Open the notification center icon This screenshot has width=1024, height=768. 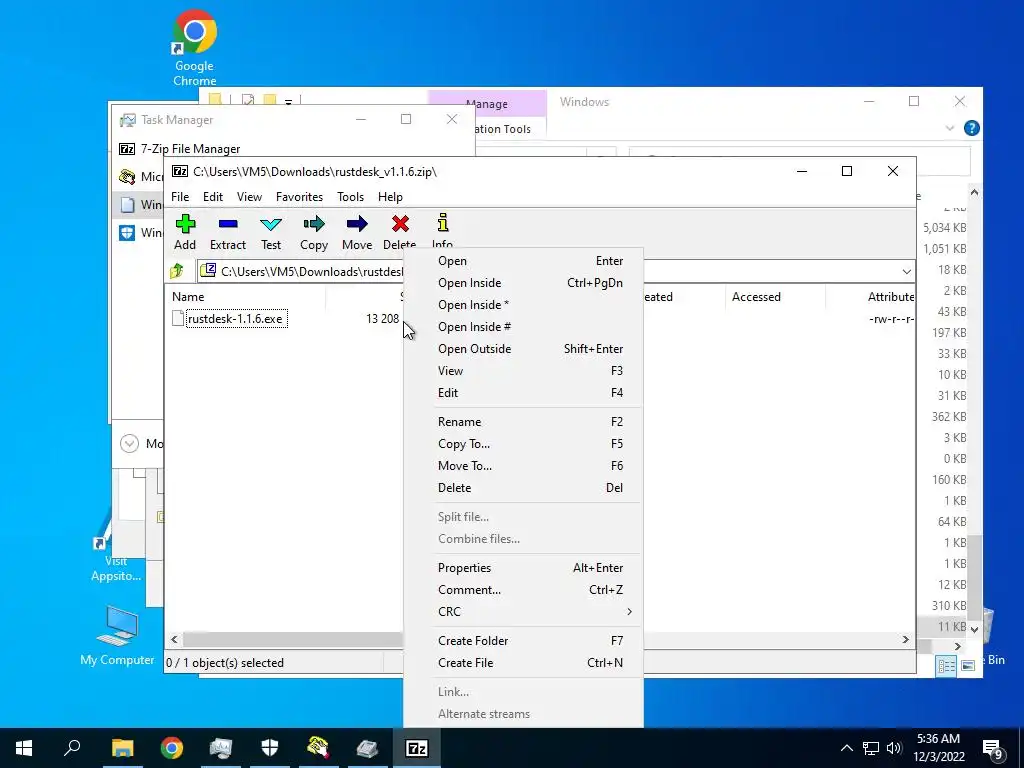[992, 748]
